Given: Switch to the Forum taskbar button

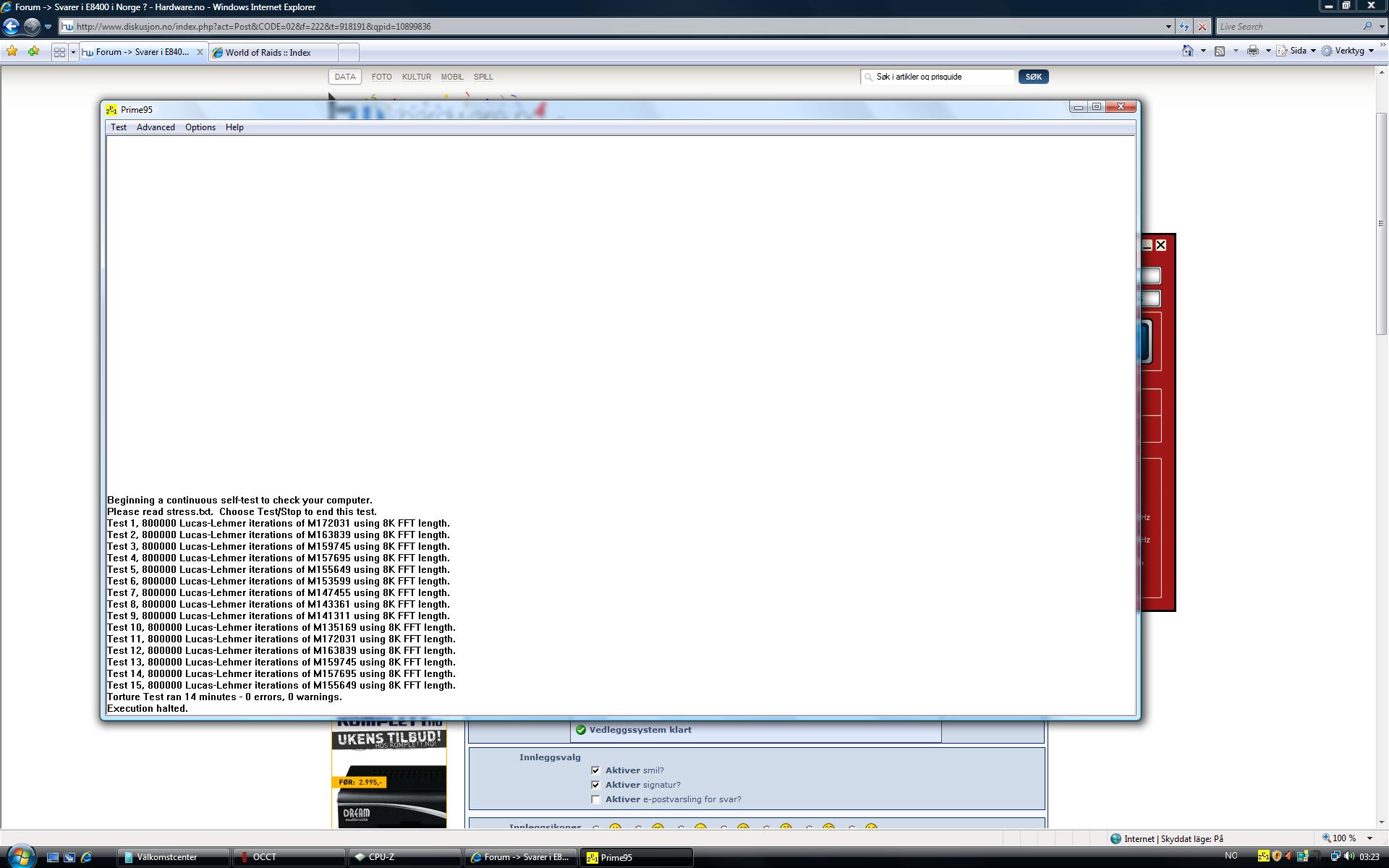Looking at the screenshot, I should pyautogui.click(x=520, y=857).
